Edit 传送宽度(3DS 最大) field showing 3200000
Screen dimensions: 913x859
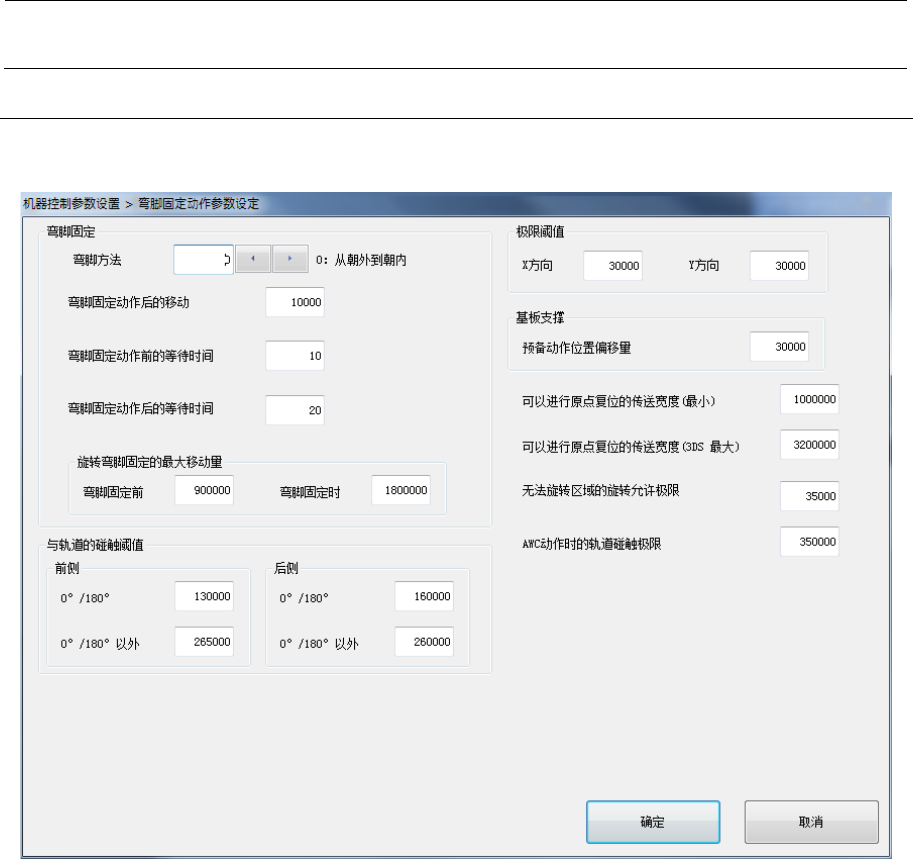809,444
